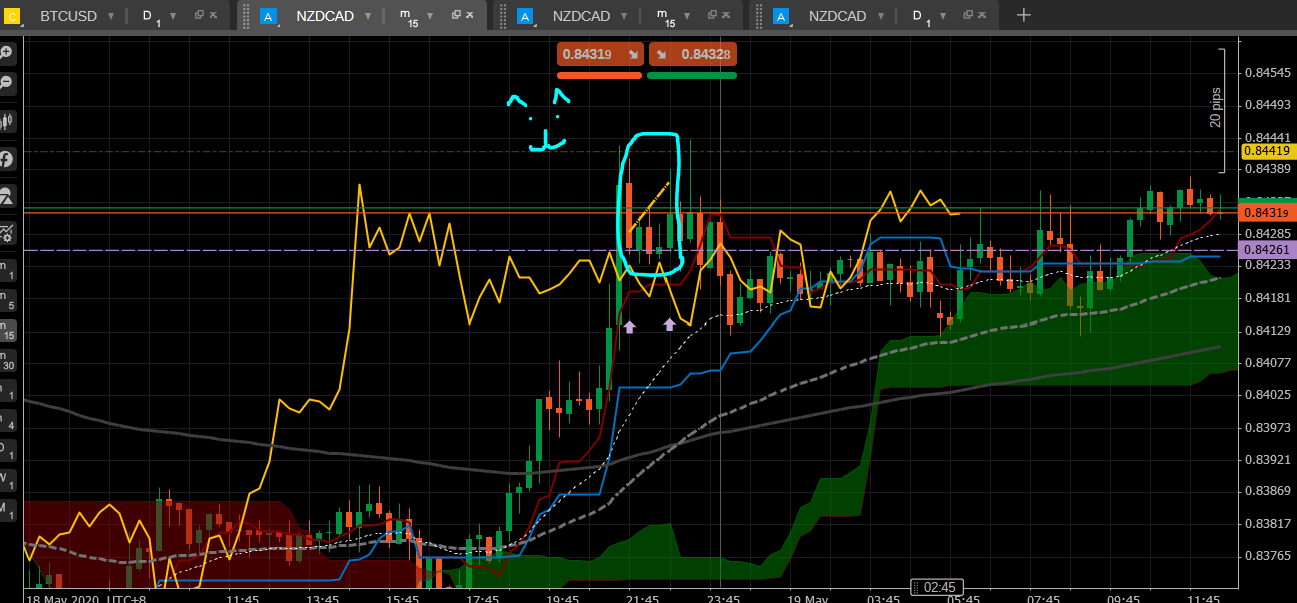Select the m15 timeframe in sidebar
This screenshot has width=1297, height=603.
click(7, 329)
